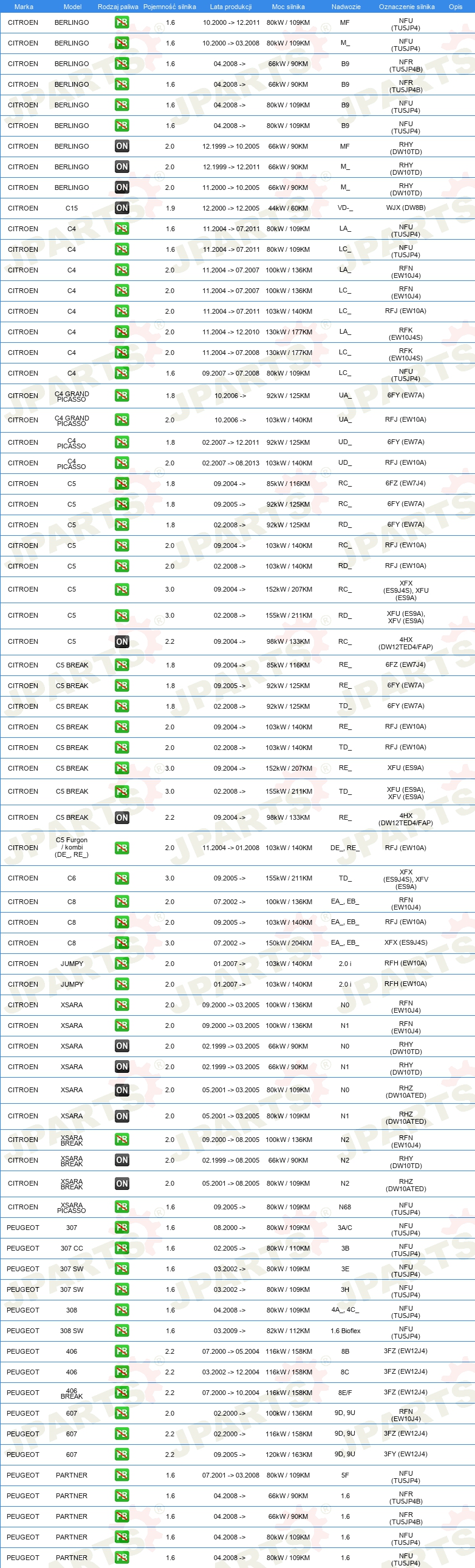475x1568 pixels.
Task: Click the petrol icon for C4 GRAND PICASSO 1.8
Action: coord(122,396)
